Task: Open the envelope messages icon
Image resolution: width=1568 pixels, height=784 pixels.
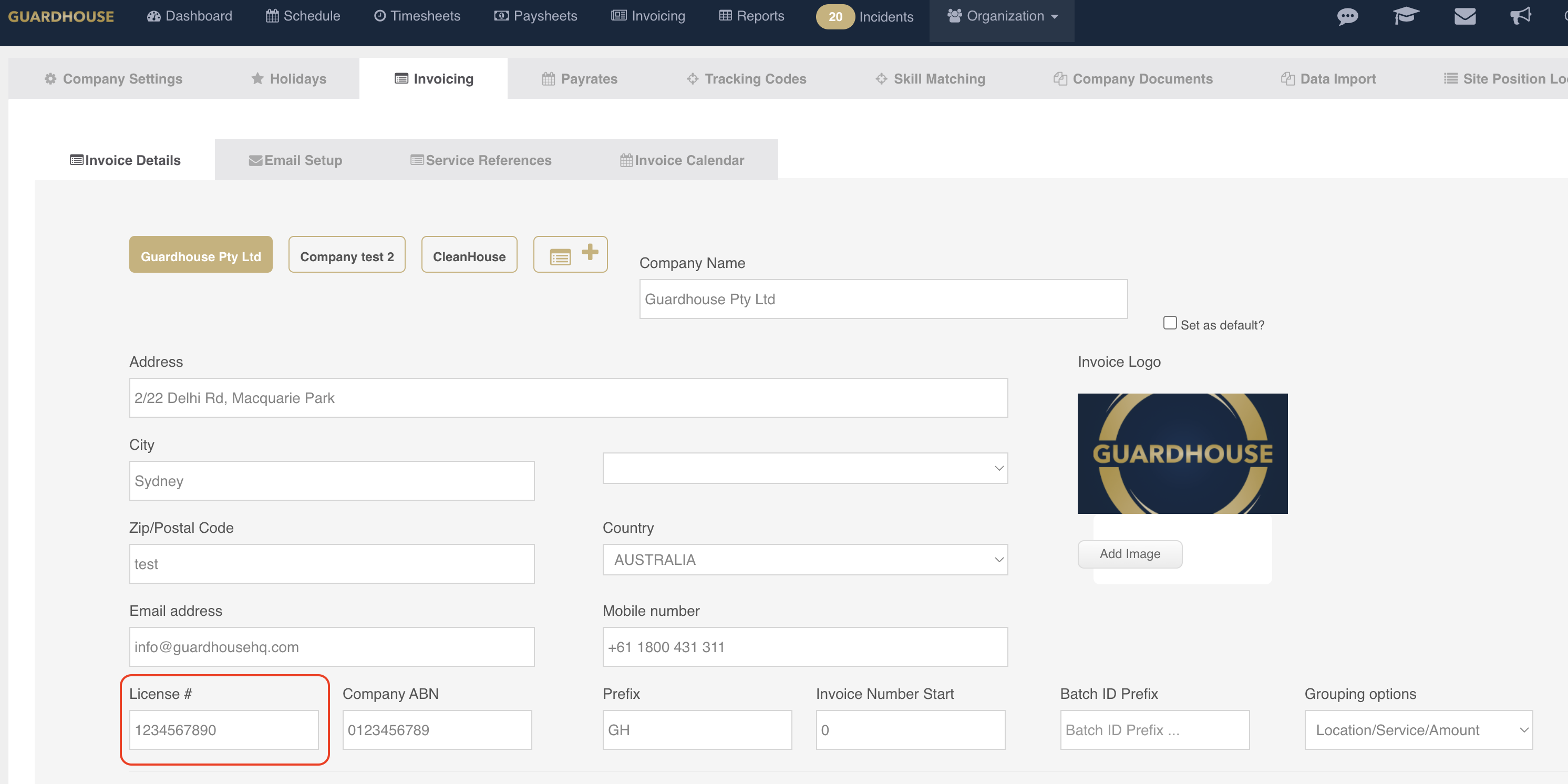Action: (x=1464, y=16)
